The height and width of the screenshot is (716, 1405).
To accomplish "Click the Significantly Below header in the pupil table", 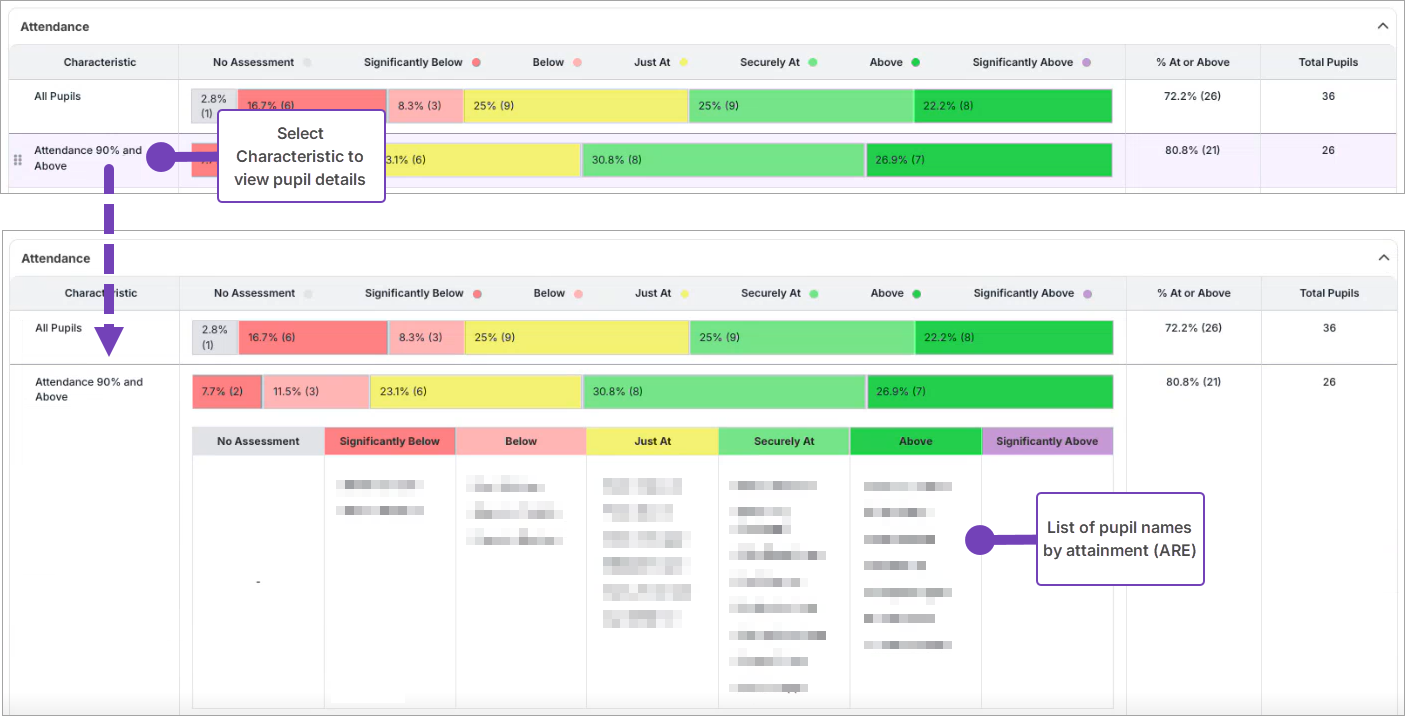I will tap(389, 440).
